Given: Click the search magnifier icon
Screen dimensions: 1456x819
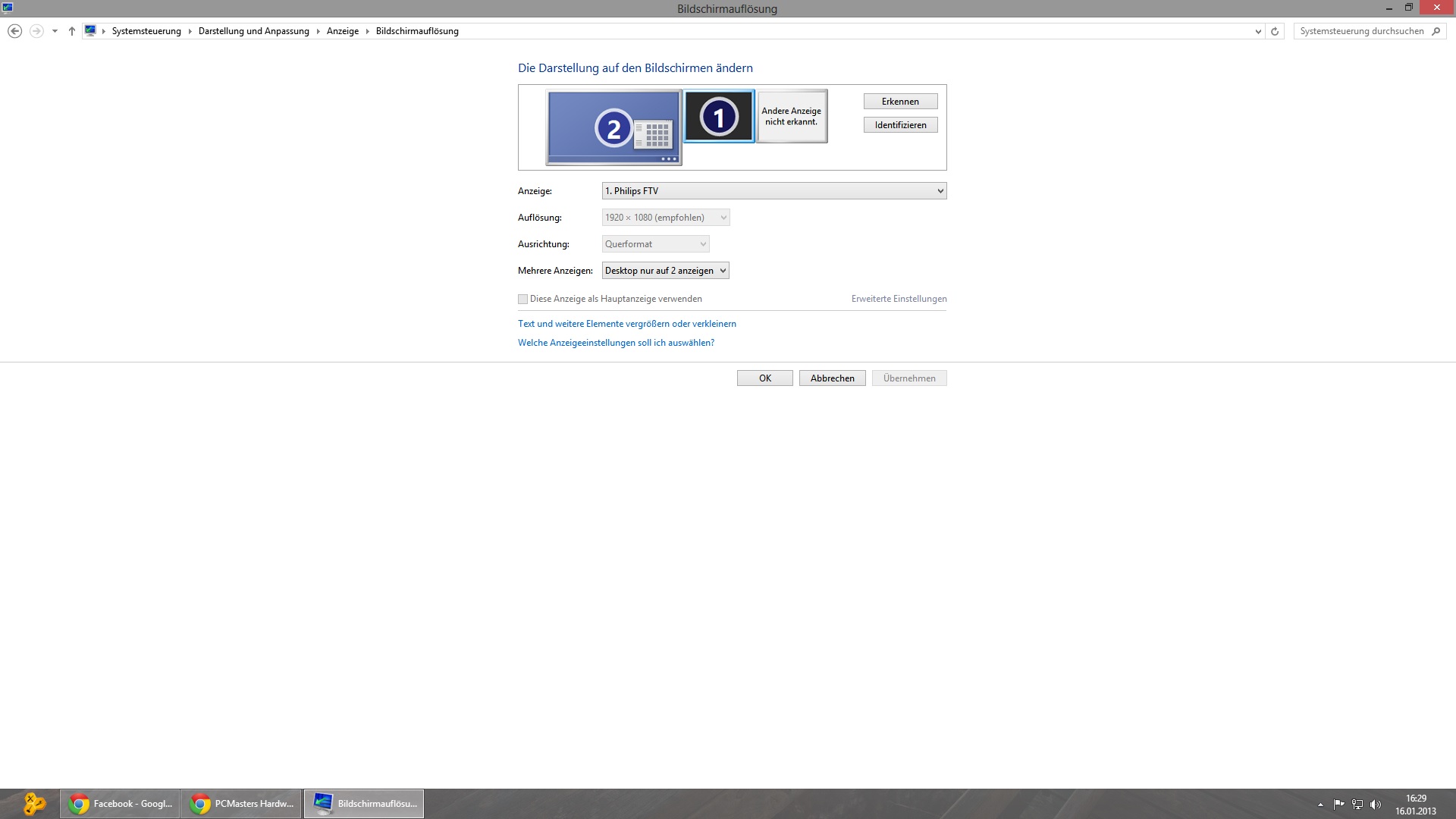Looking at the screenshot, I should click(1436, 31).
